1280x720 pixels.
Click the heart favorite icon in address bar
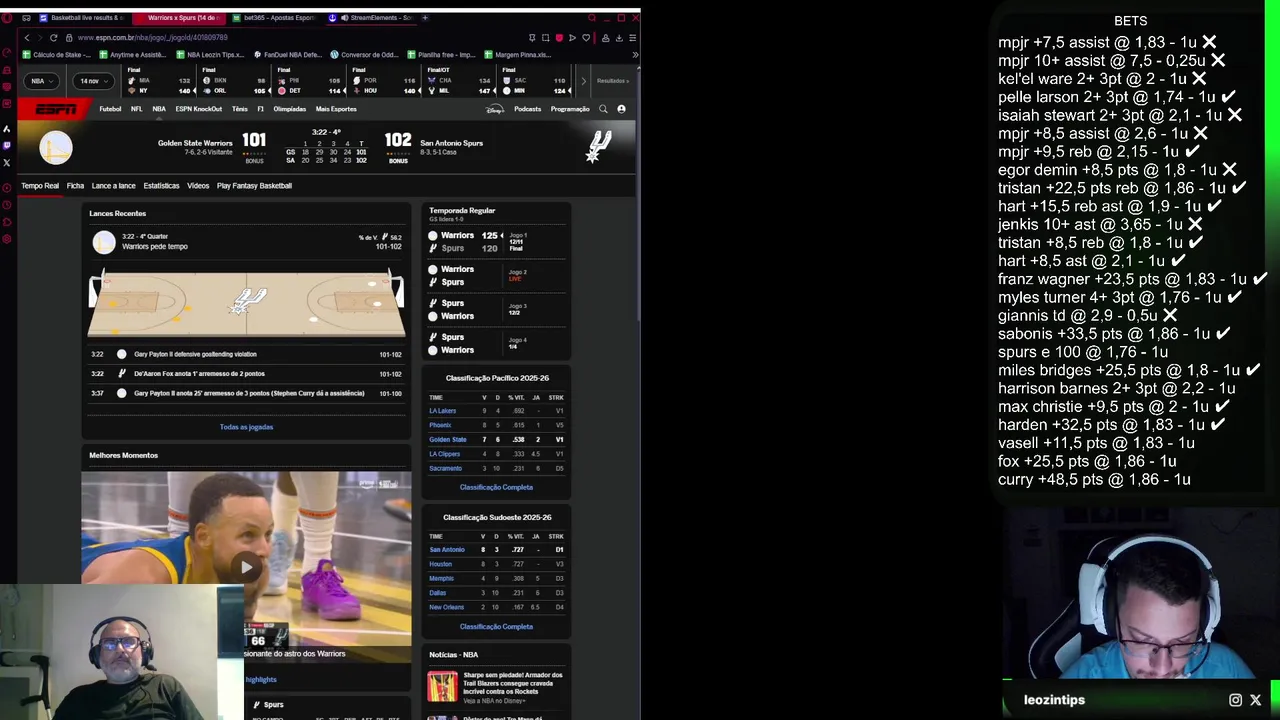click(586, 38)
